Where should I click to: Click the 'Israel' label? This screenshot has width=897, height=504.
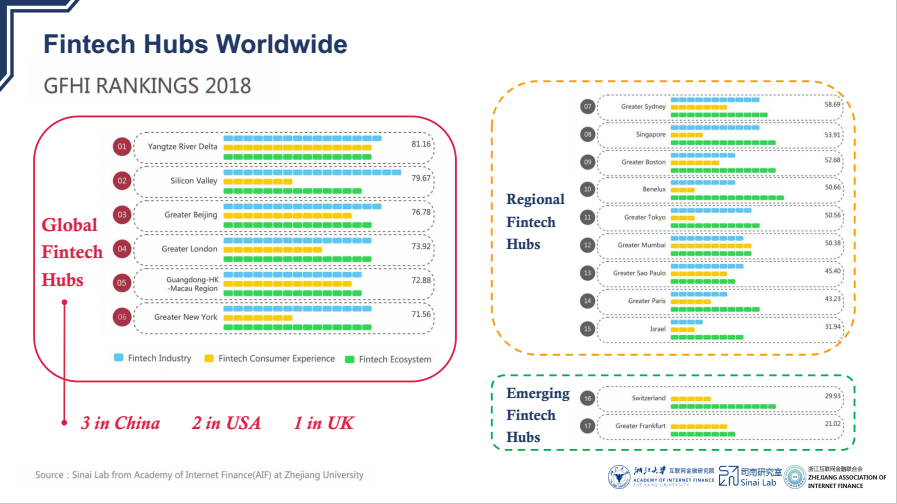coord(658,329)
